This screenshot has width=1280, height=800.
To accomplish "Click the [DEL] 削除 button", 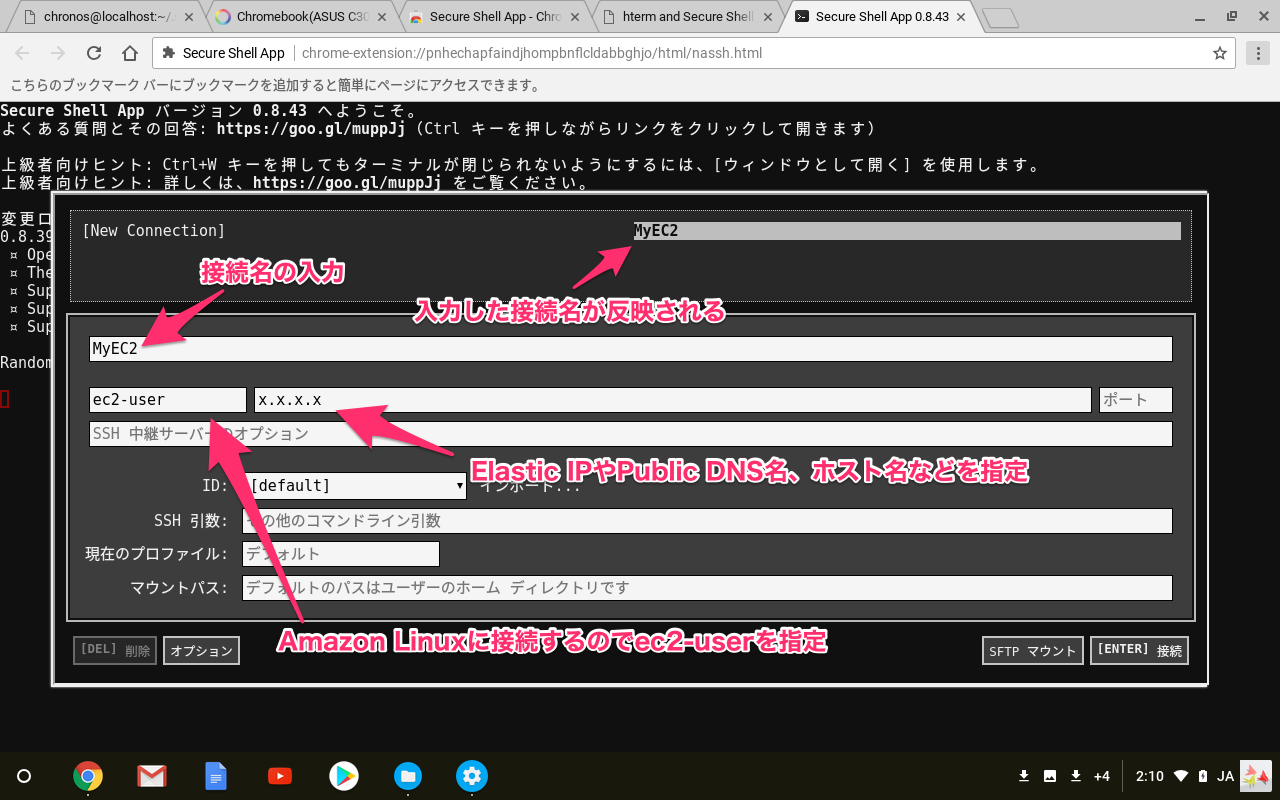I will (115, 650).
